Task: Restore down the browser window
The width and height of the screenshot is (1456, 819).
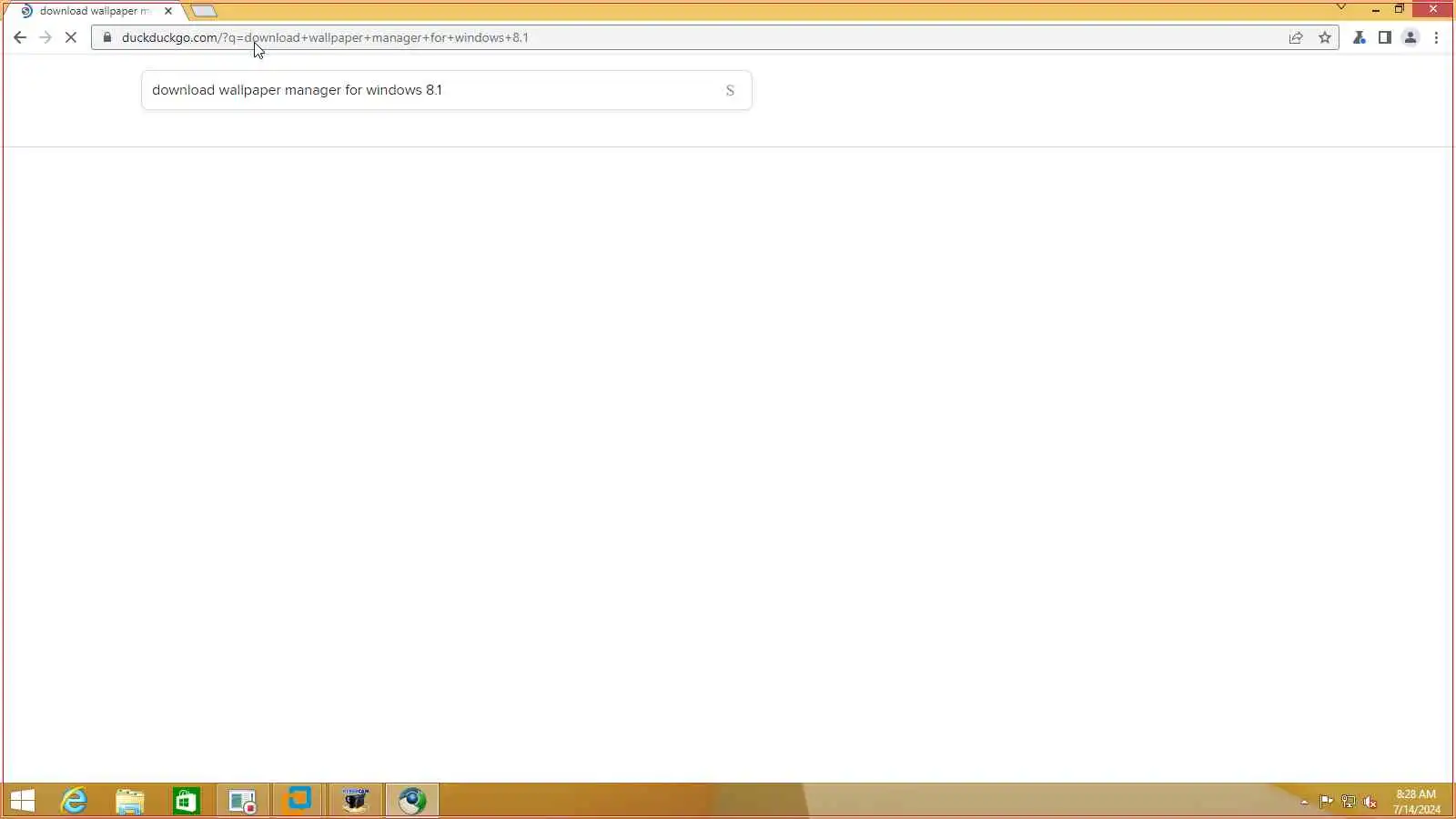Action: [1400, 9]
